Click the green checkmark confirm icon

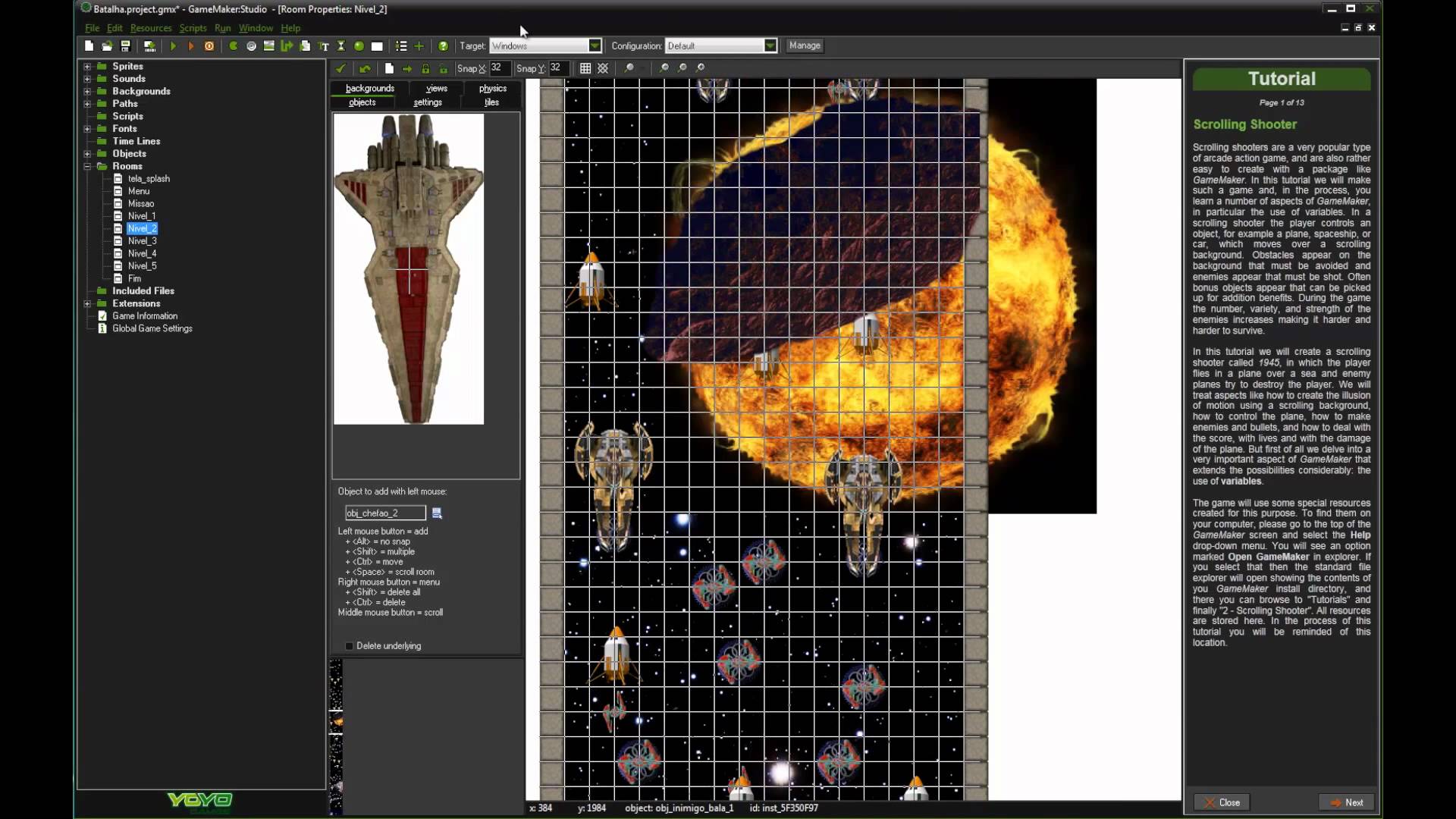(340, 68)
